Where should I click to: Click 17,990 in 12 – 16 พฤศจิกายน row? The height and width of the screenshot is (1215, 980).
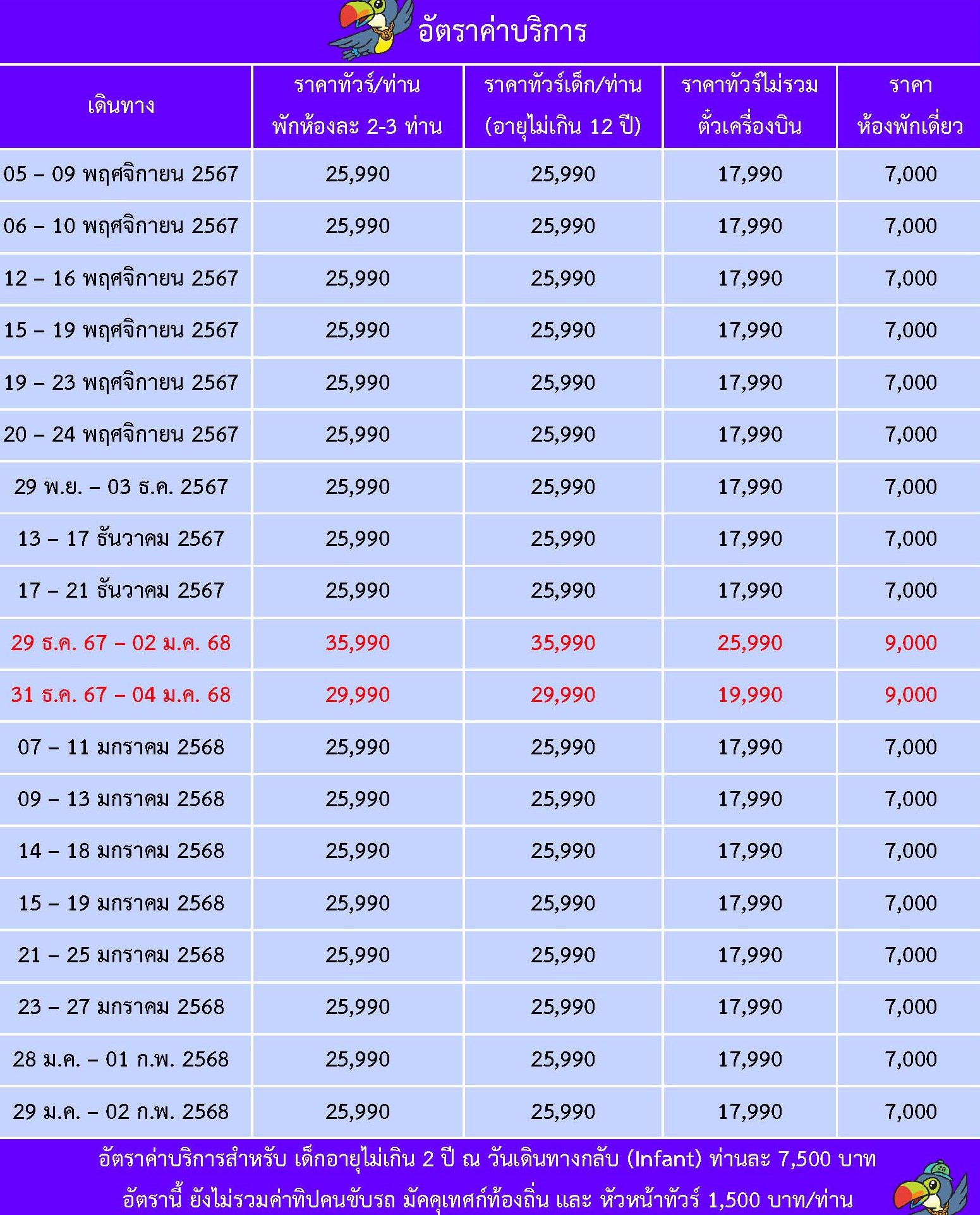coord(750,278)
